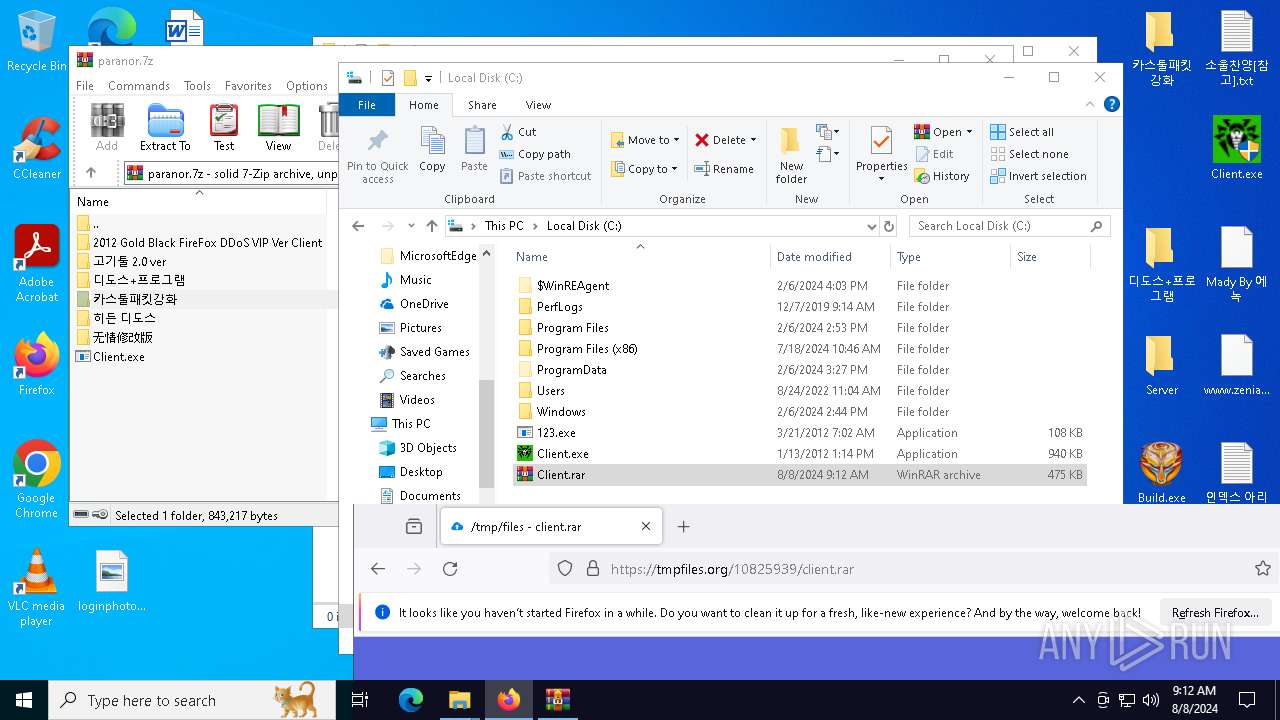Image resolution: width=1280 pixels, height=720 pixels.
Task: Click Copy path in ribbon
Action: (535, 154)
